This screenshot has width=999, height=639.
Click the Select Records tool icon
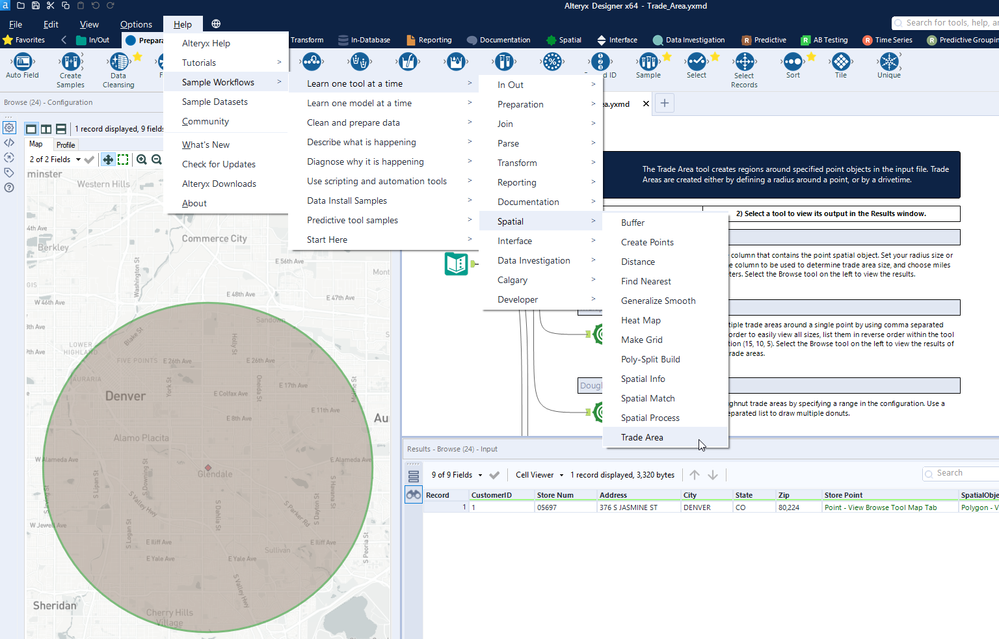(744, 62)
